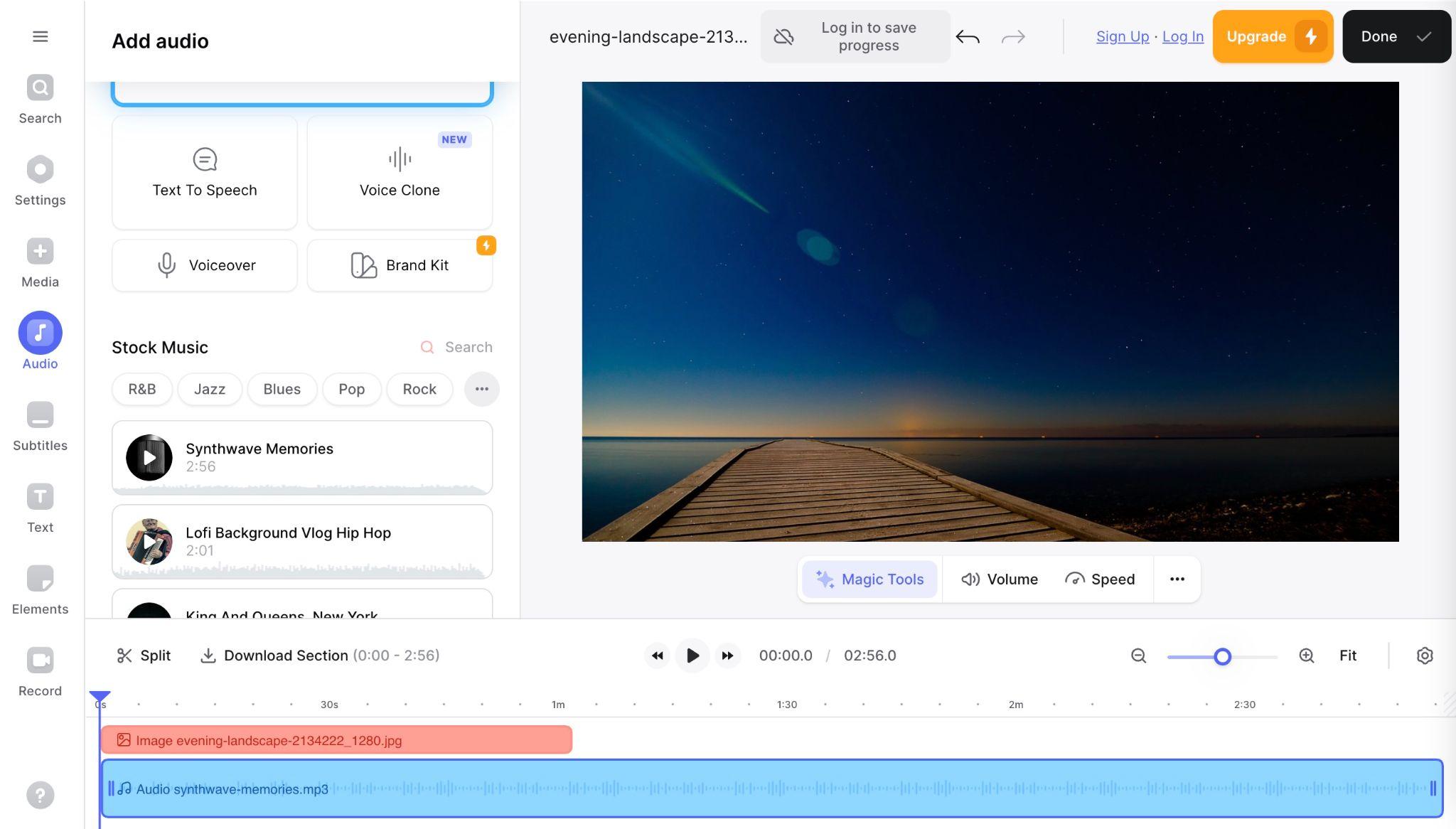Click the project name evening-landscape-213...
The height and width of the screenshot is (829, 1456).
click(648, 36)
